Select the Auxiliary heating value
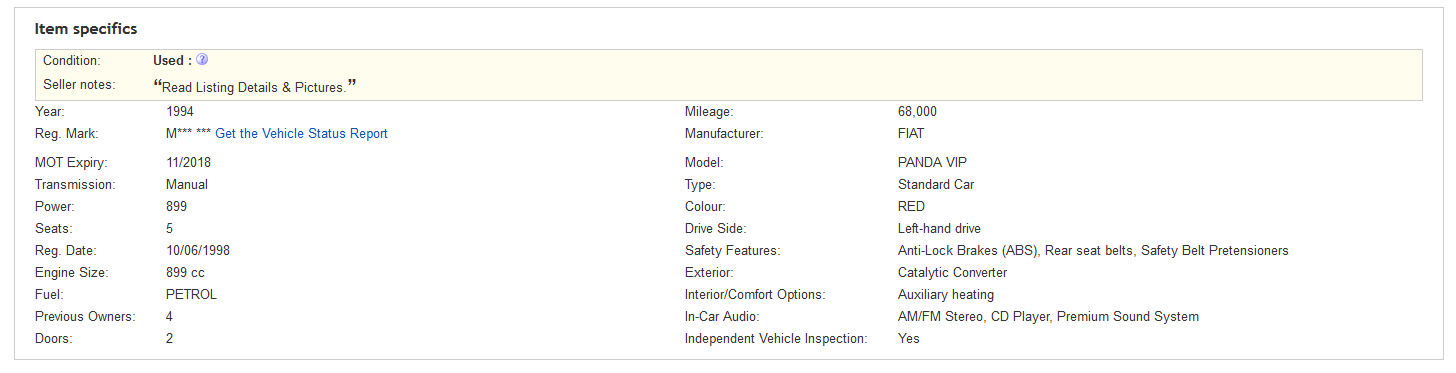 click(946, 295)
